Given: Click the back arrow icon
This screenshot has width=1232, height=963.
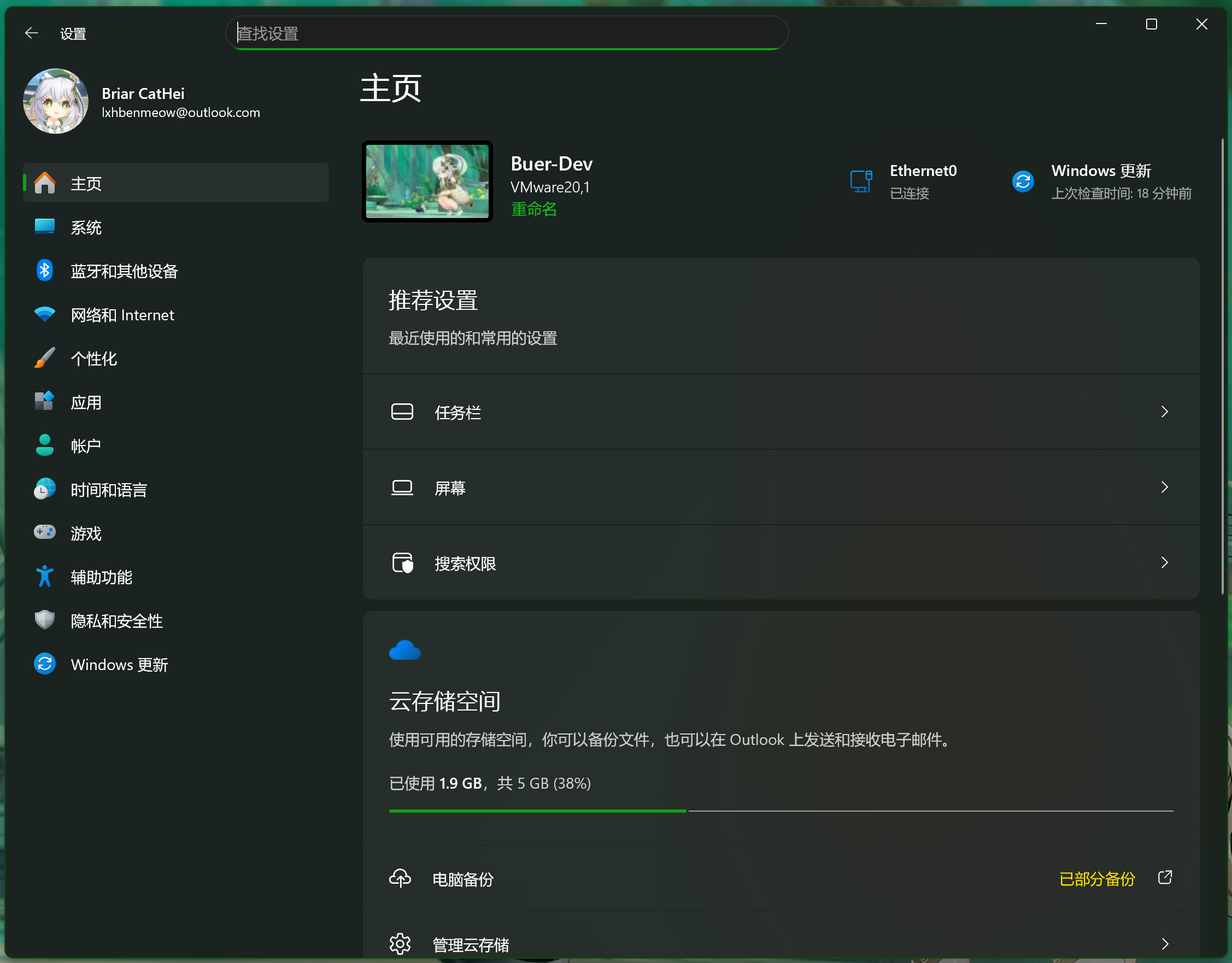Looking at the screenshot, I should [32, 33].
